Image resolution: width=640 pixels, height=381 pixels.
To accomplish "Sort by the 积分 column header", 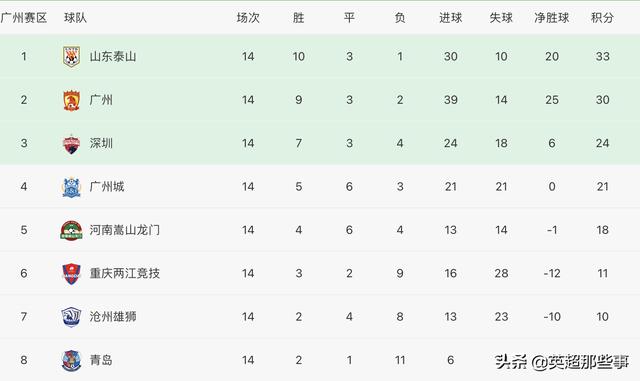I will pos(602,18).
